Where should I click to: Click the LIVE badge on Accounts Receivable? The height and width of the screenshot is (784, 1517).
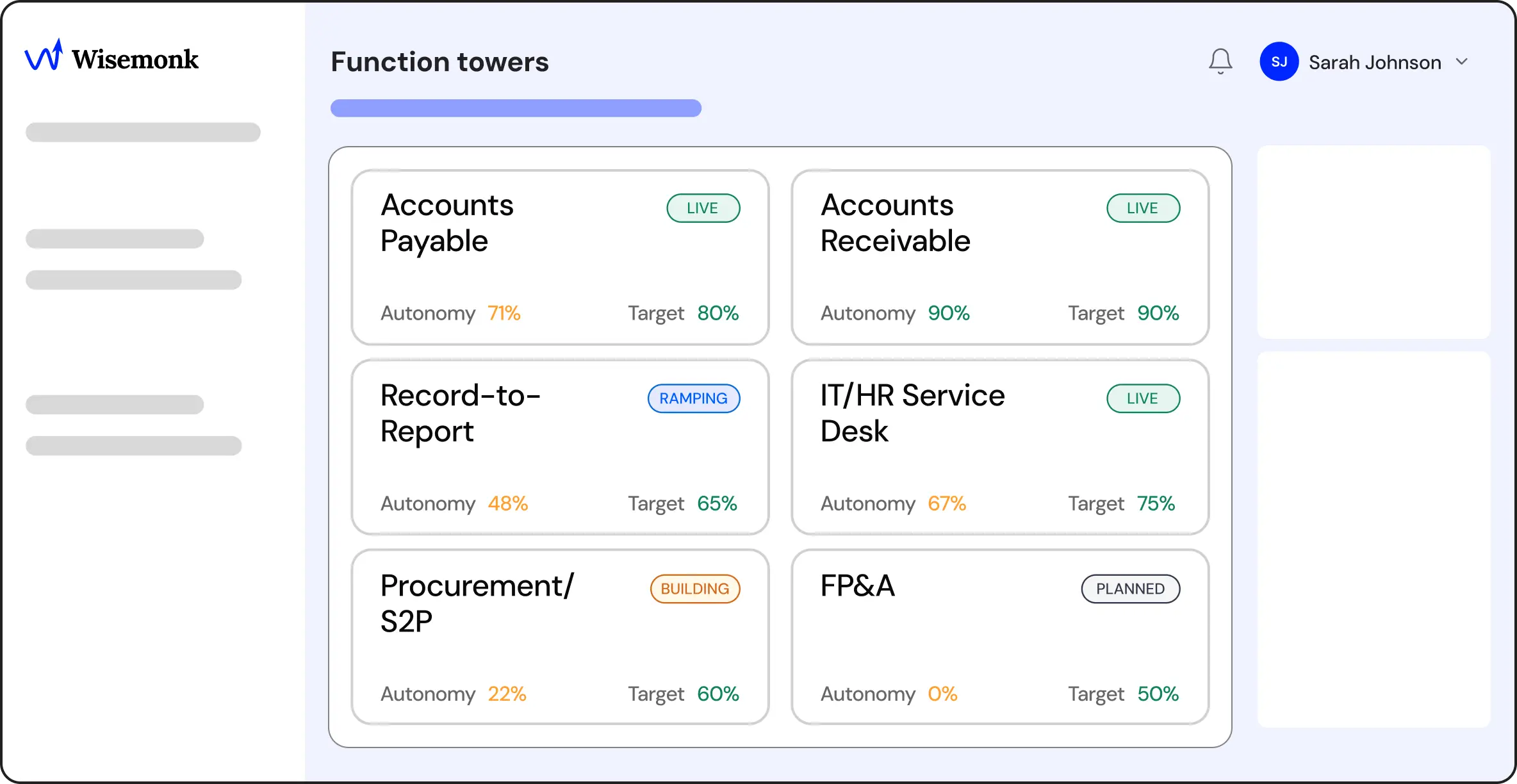click(1143, 208)
